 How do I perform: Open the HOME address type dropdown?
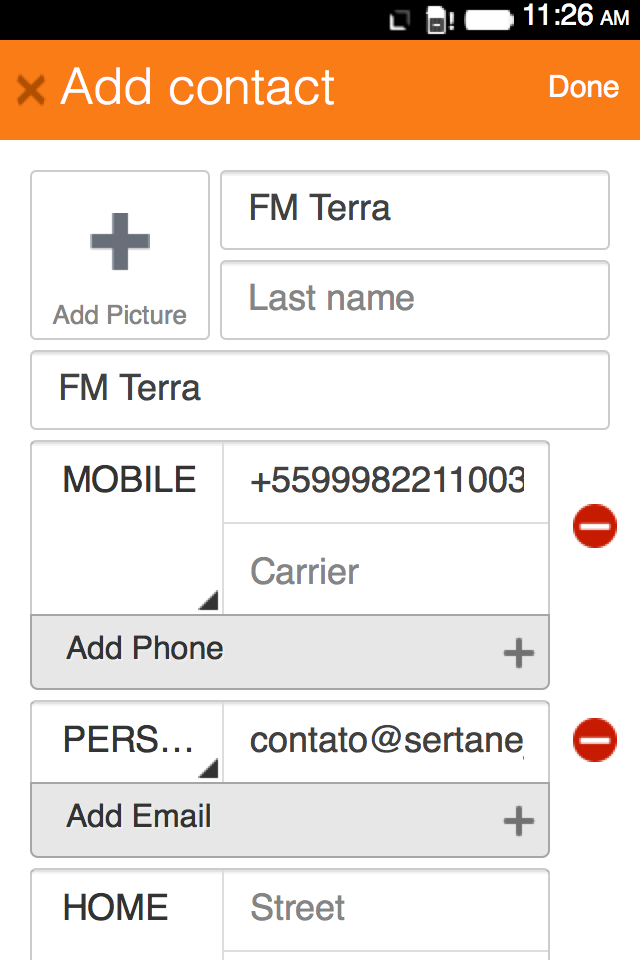click(x=128, y=912)
